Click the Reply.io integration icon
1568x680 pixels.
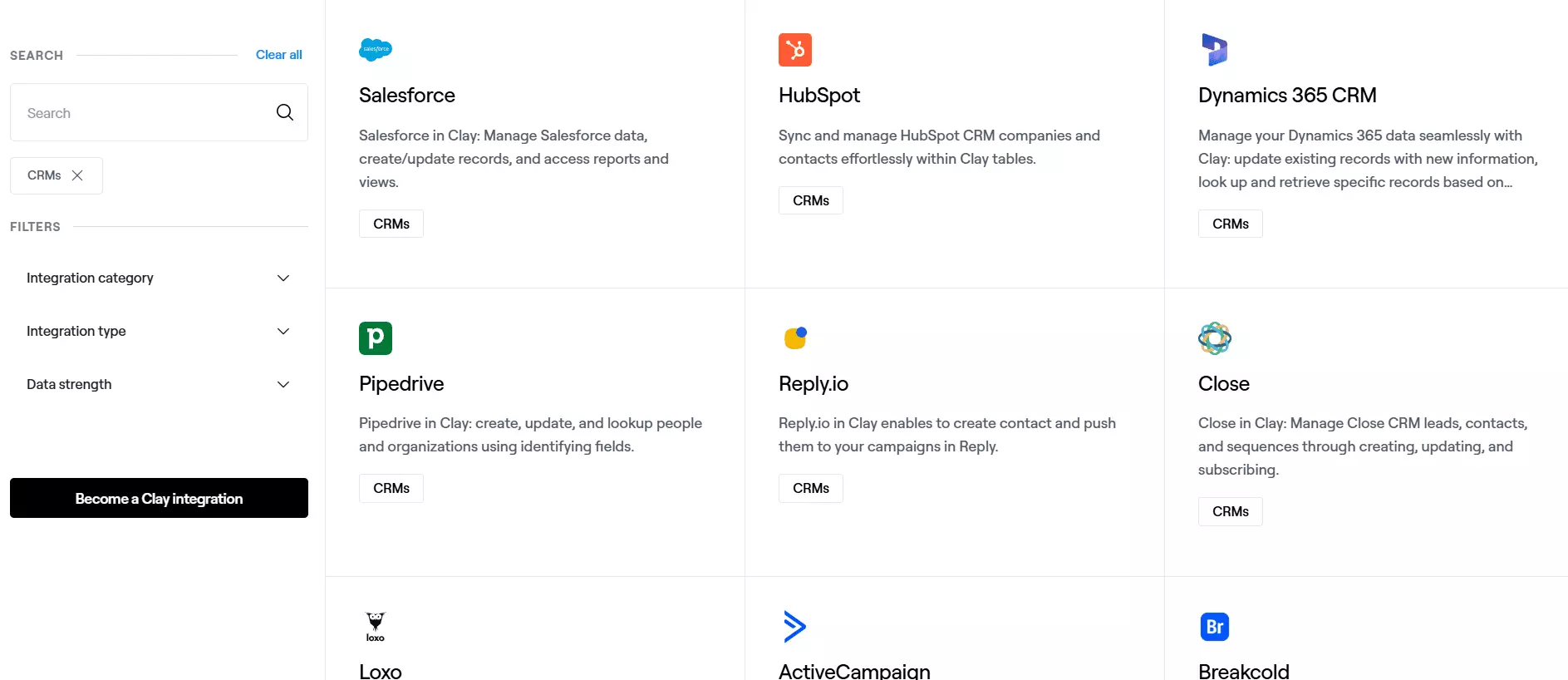[x=795, y=338]
